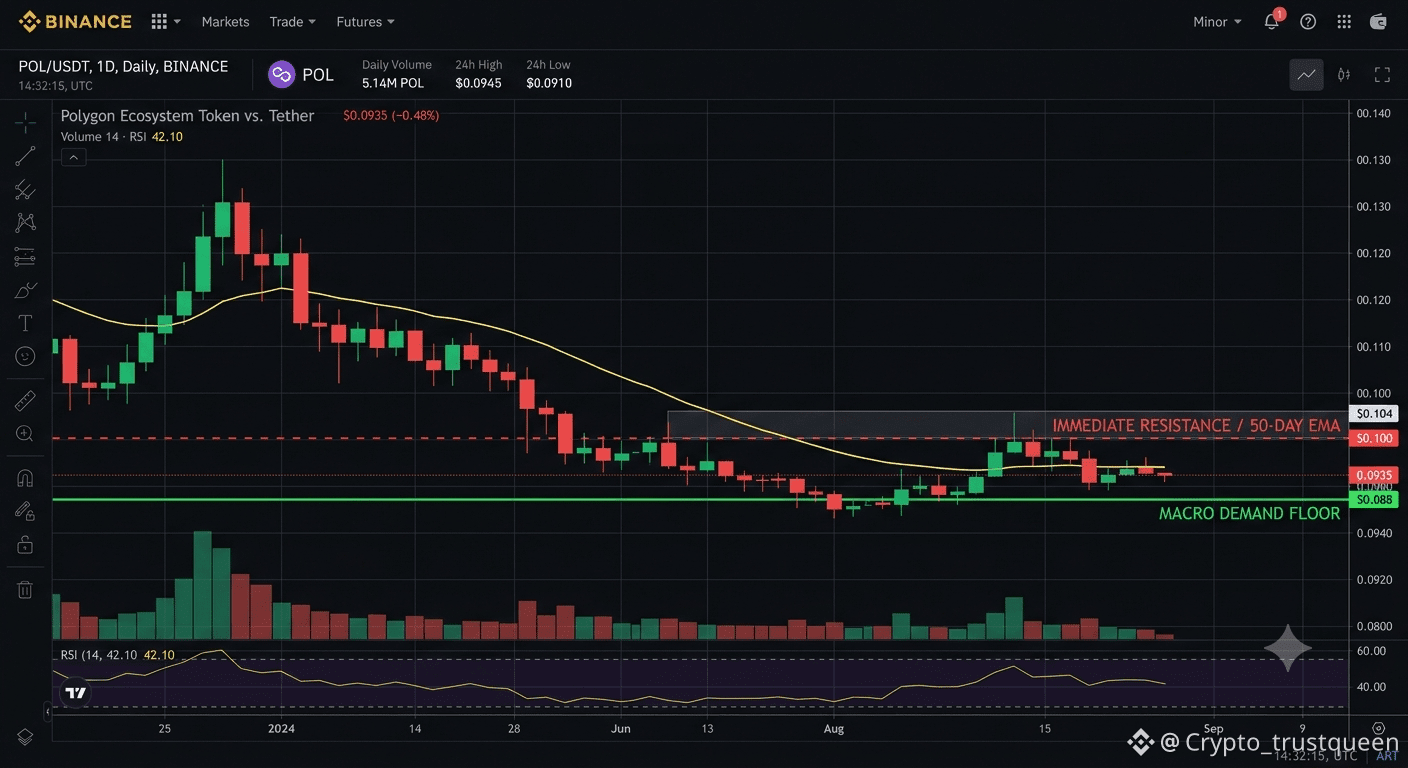Click the Polygon Ecosystem Token vs. Tether title

[x=187, y=115]
